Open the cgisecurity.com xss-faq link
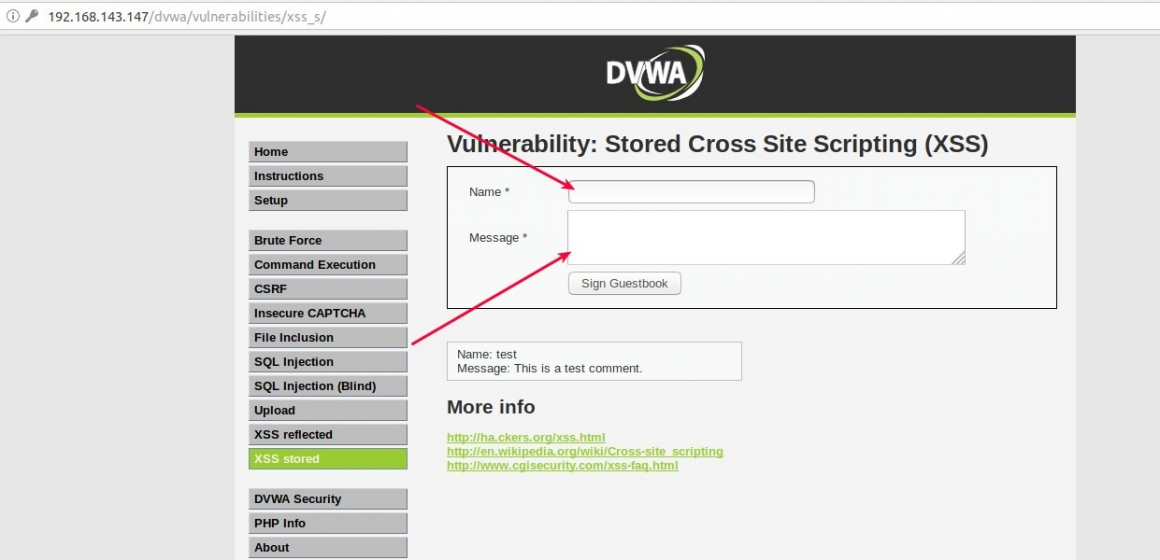Viewport: 1160px width, 560px height. coord(562,465)
